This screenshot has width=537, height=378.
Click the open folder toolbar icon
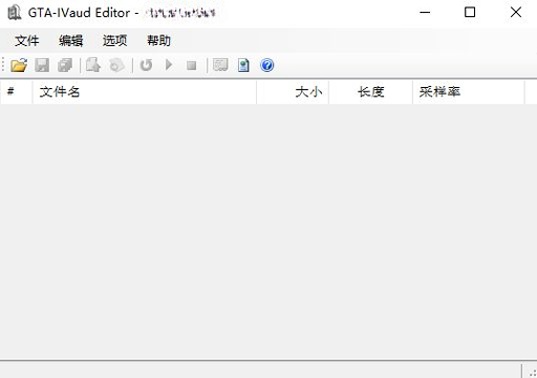(x=19, y=65)
